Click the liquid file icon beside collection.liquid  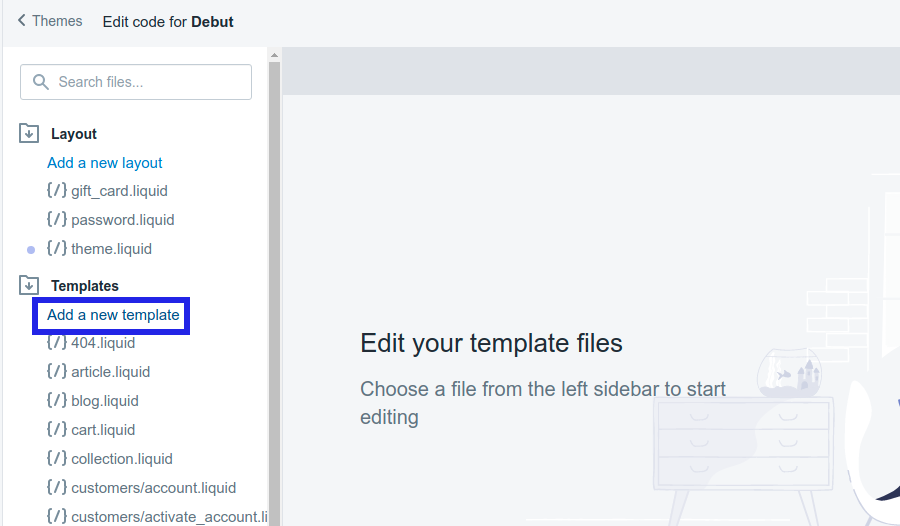pyautogui.click(x=57, y=459)
